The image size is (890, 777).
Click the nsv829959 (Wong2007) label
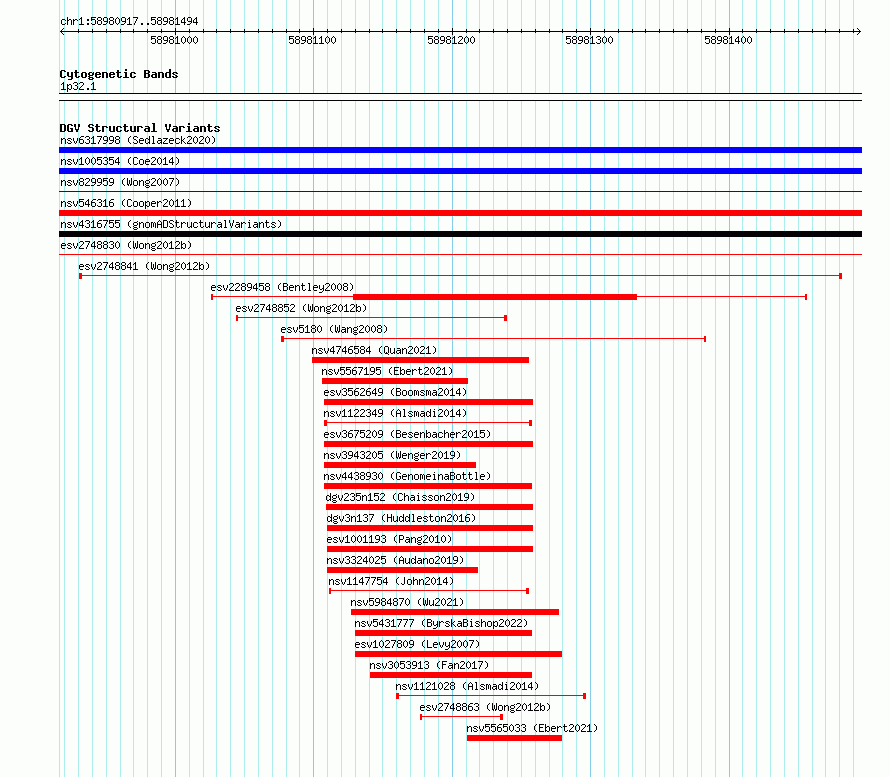pyautogui.click(x=120, y=182)
